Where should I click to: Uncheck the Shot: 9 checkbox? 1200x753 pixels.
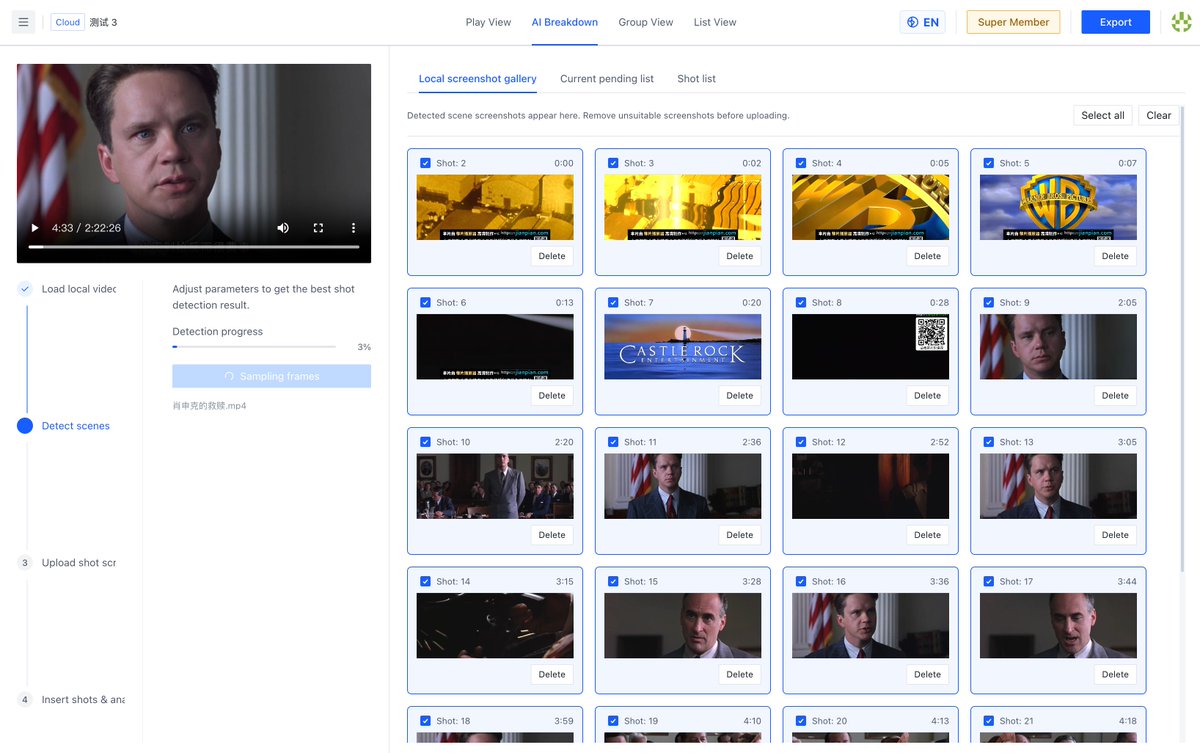pos(989,302)
